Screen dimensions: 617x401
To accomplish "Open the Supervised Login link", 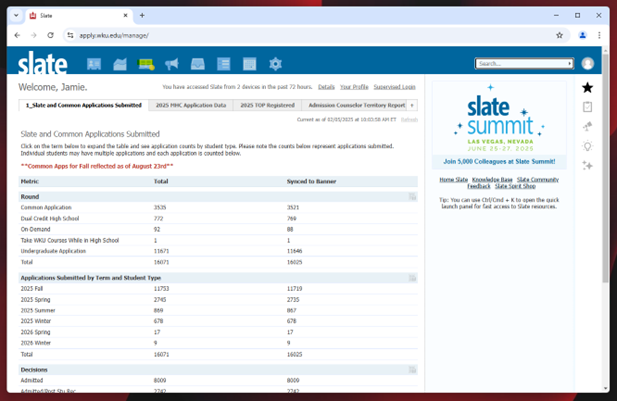I will tap(394, 87).
